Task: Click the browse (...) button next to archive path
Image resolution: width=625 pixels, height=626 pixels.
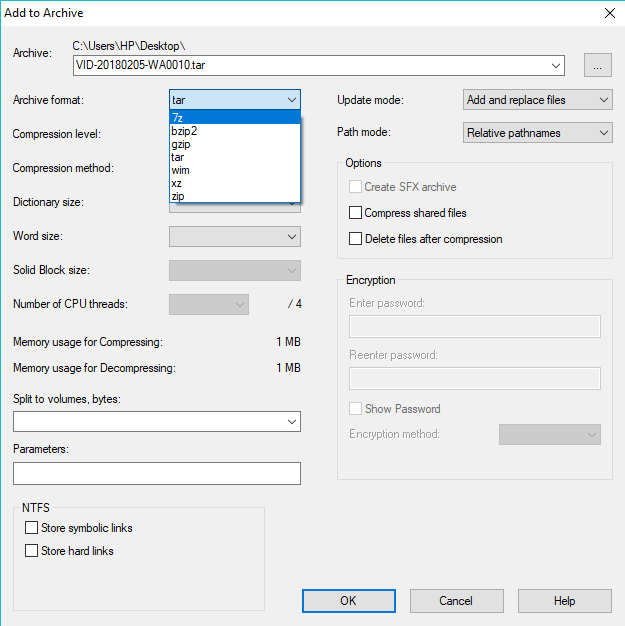Action: (x=597, y=66)
